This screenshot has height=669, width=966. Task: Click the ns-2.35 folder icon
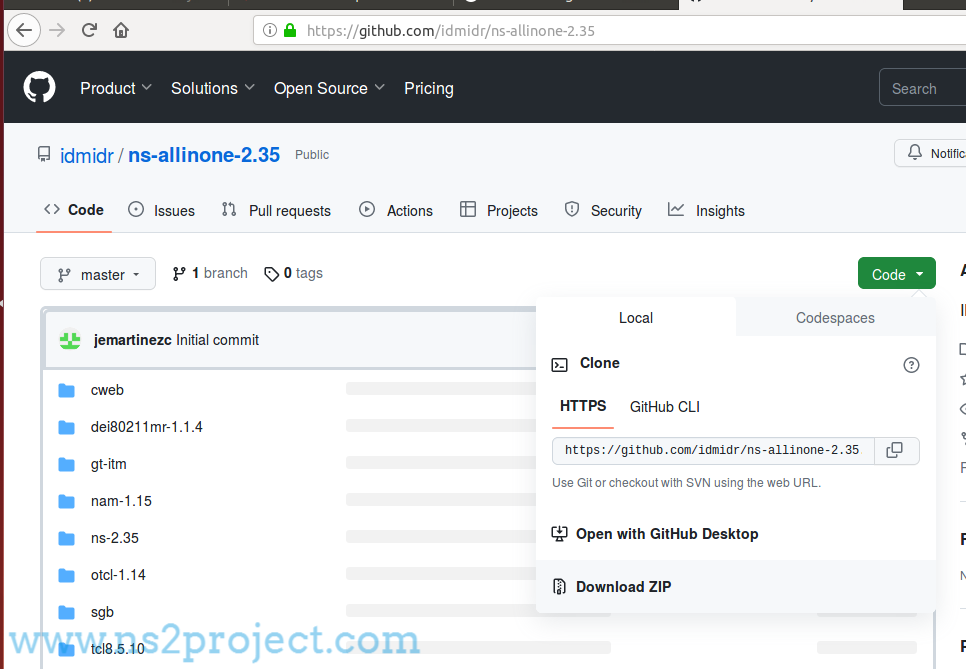coord(67,538)
